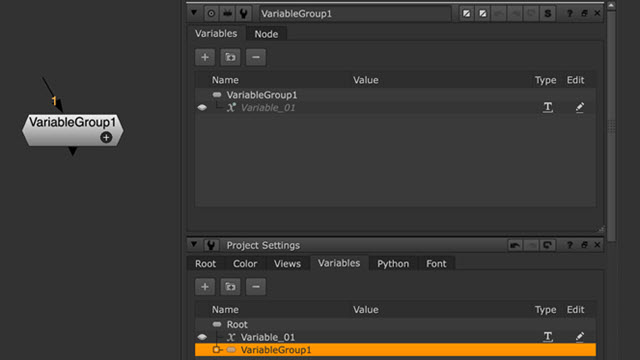Click the S button in VariableGroup1 header

coord(547,13)
